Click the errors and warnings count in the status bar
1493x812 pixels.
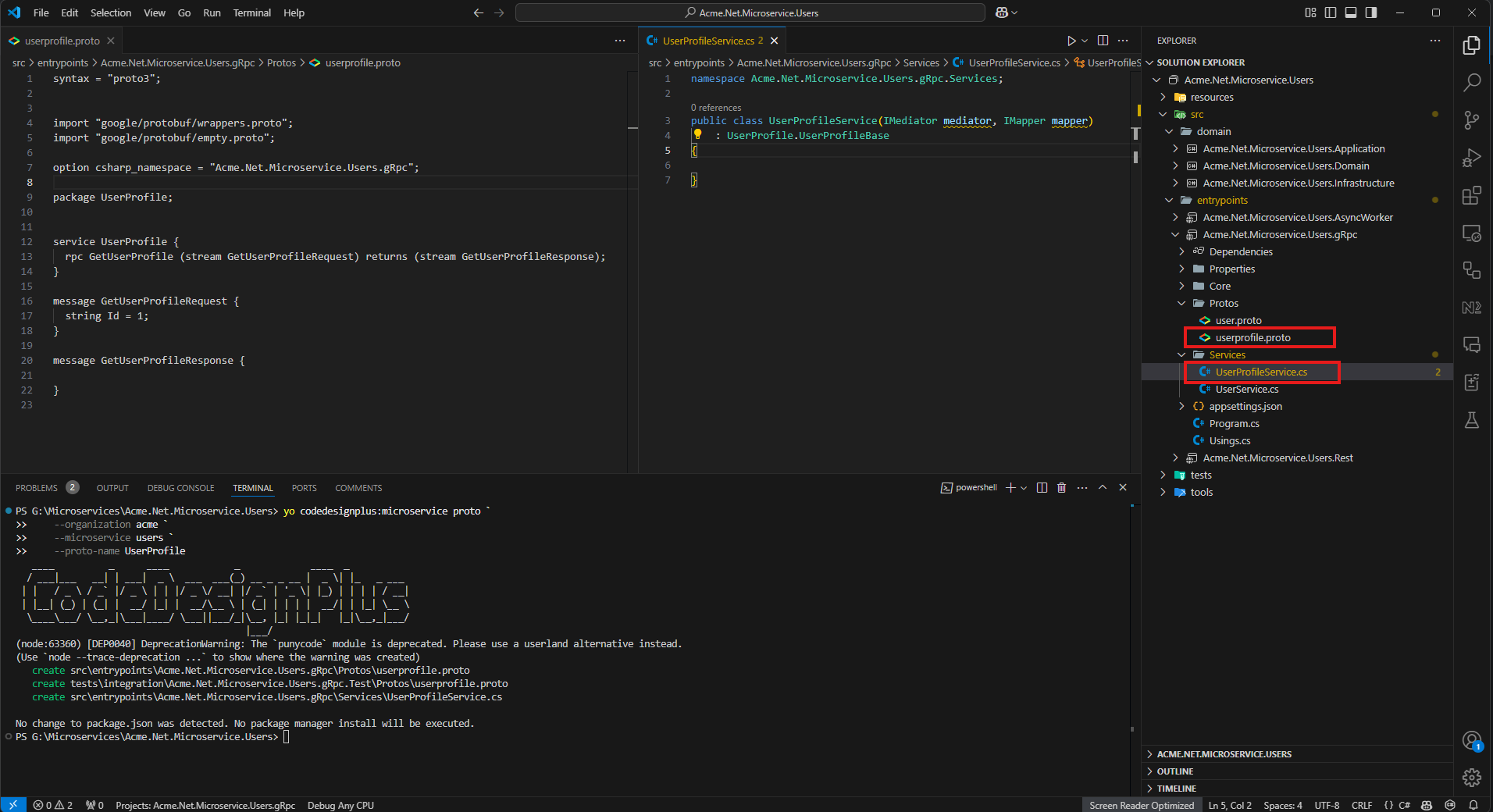tap(53, 805)
